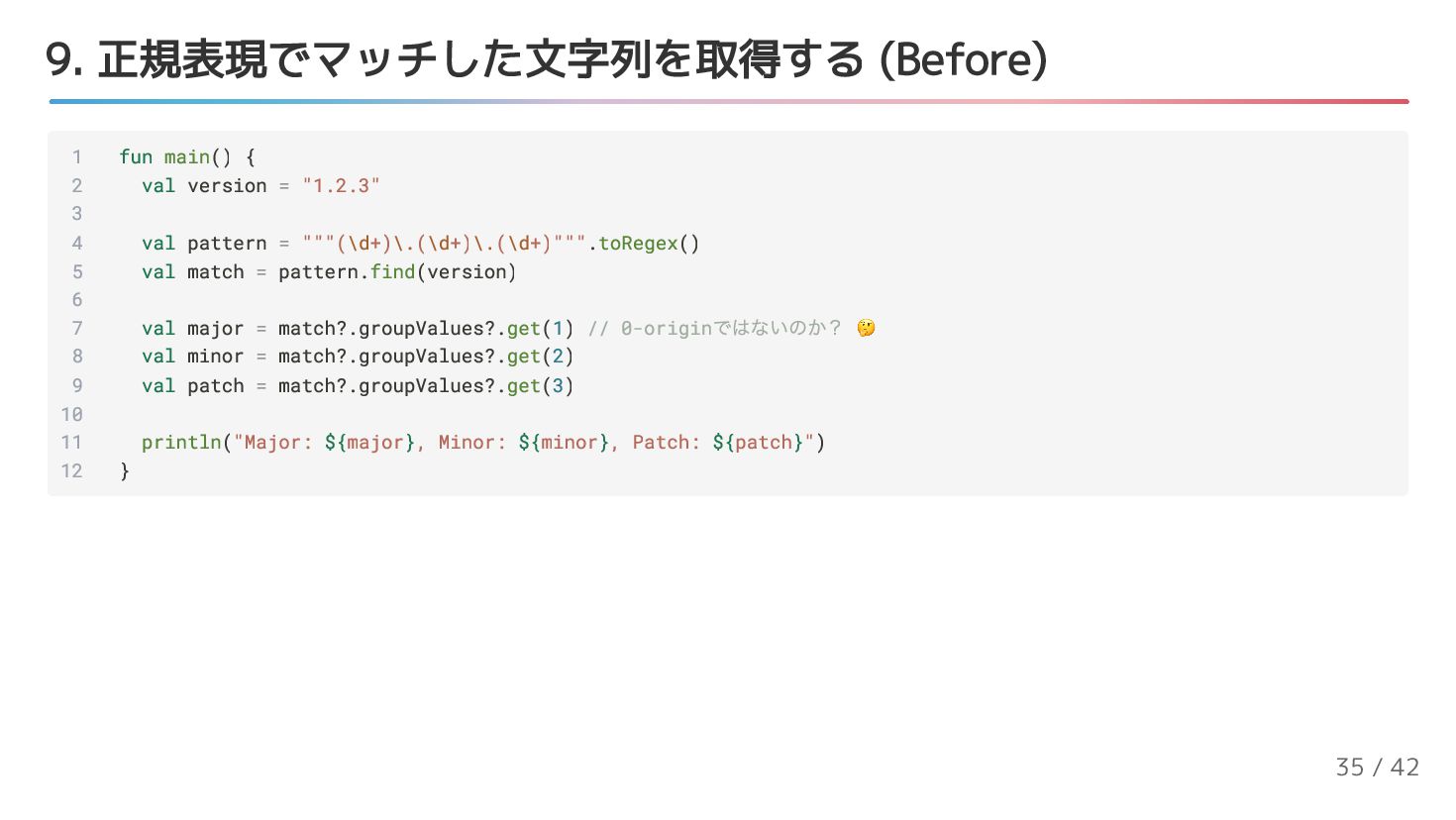The height and width of the screenshot is (820, 1456).
Task: Click line number 1 in the code gutter
Action: (76, 156)
